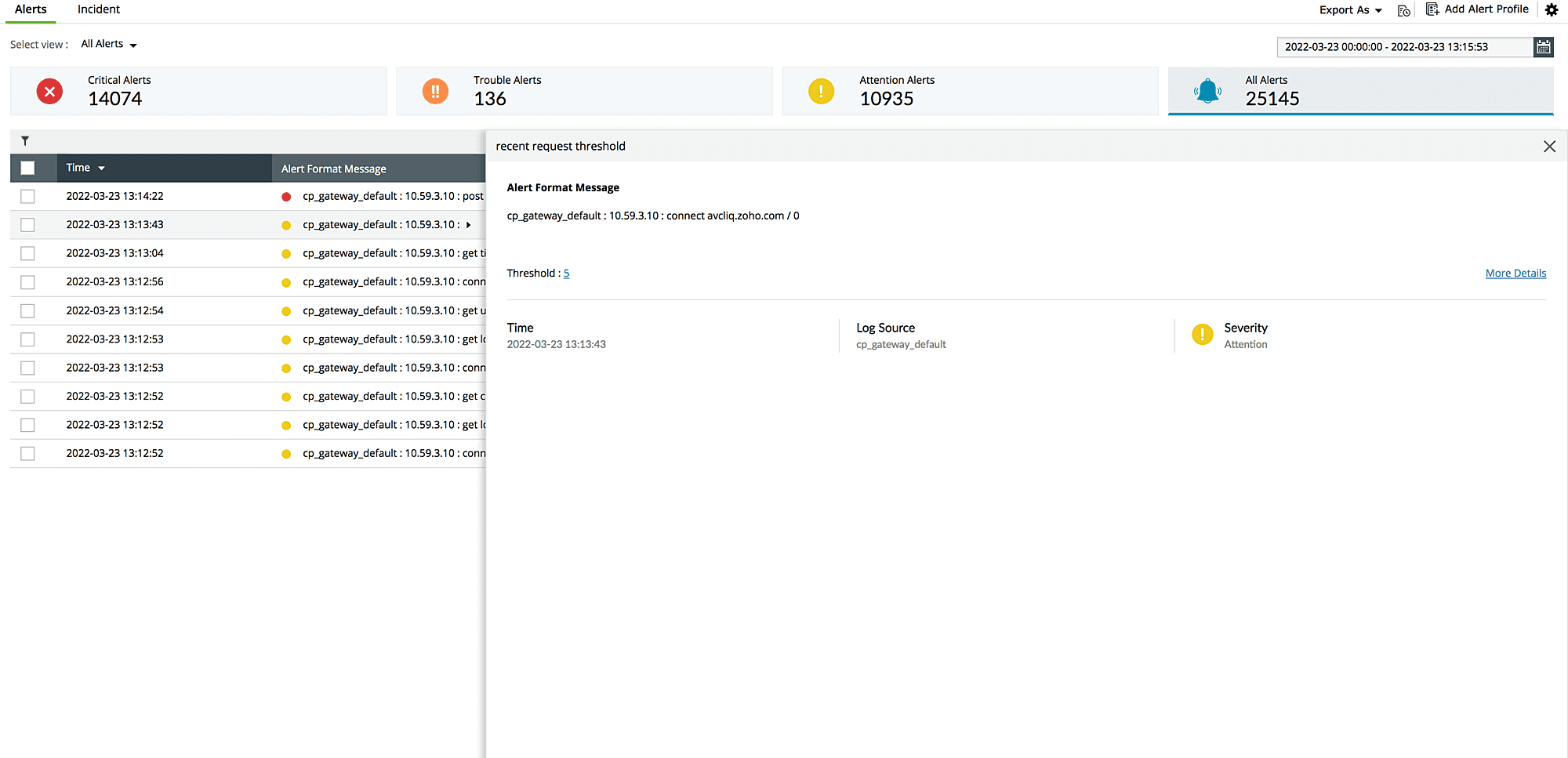Click the calendar icon on the date range field
Screen dimensions: 1568x758
[x=1544, y=47]
